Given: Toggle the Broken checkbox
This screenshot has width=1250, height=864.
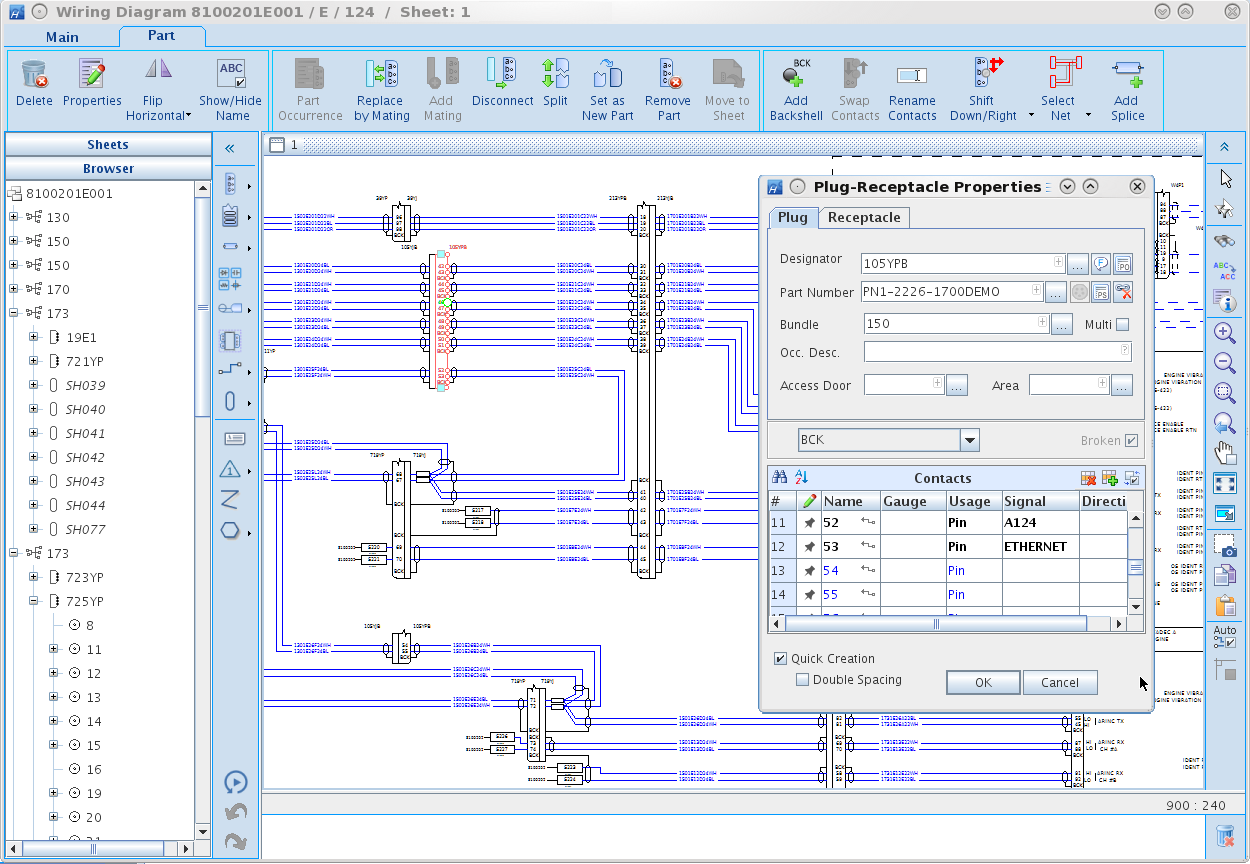Looking at the screenshot, I should pos(1131,440).
